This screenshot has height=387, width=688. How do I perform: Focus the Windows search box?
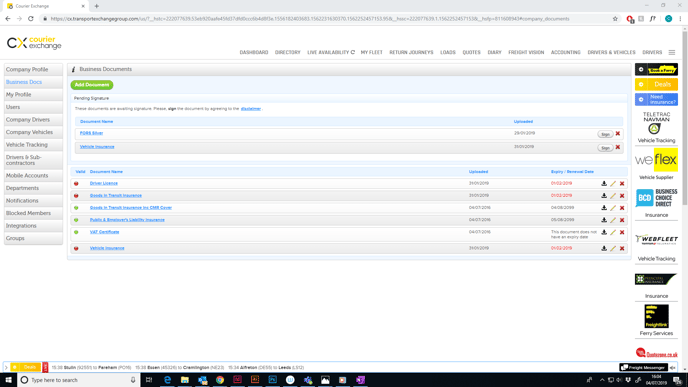coord(79,380)
